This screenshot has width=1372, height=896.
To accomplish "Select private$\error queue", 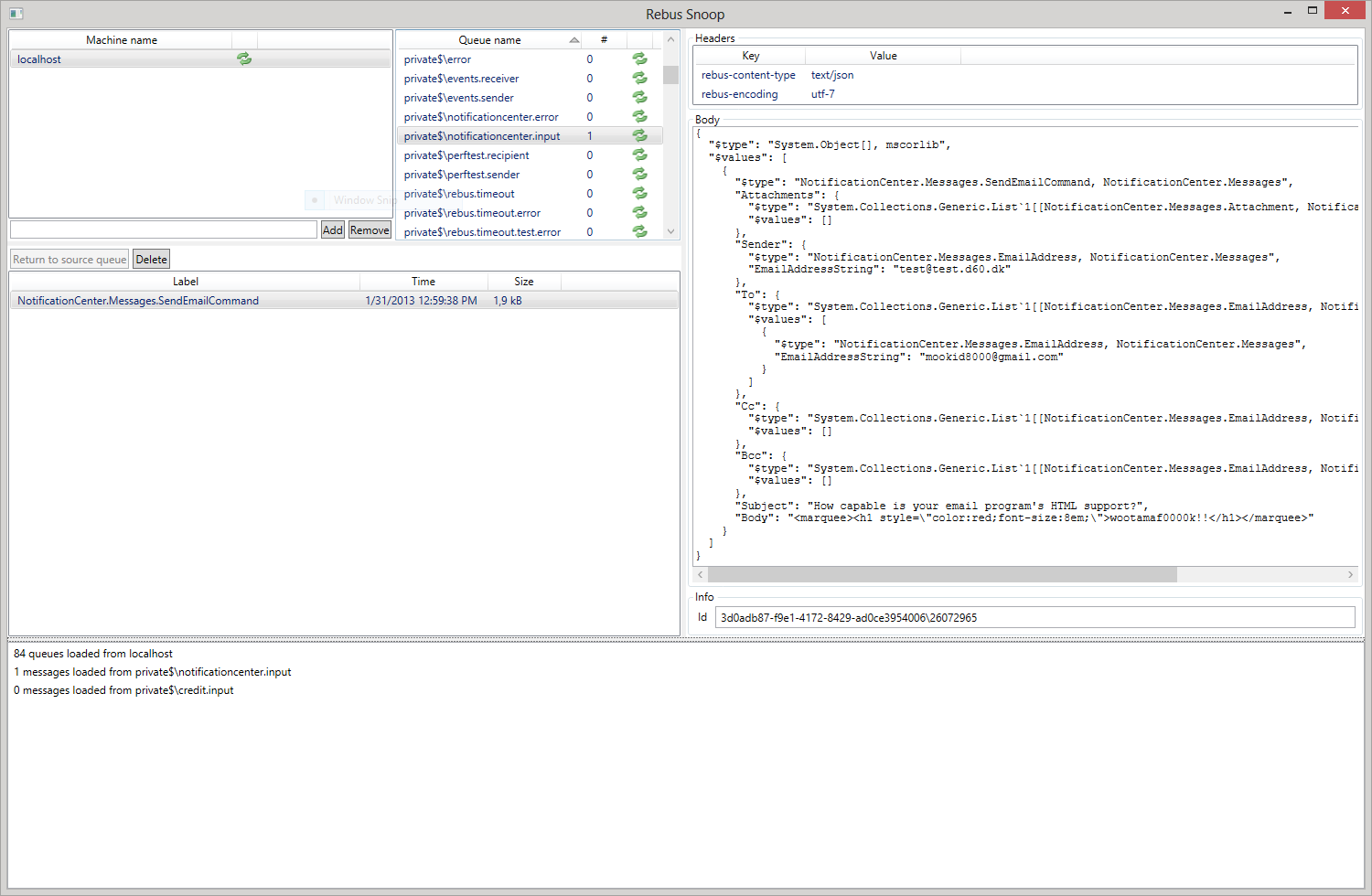I will pos(530,59).
